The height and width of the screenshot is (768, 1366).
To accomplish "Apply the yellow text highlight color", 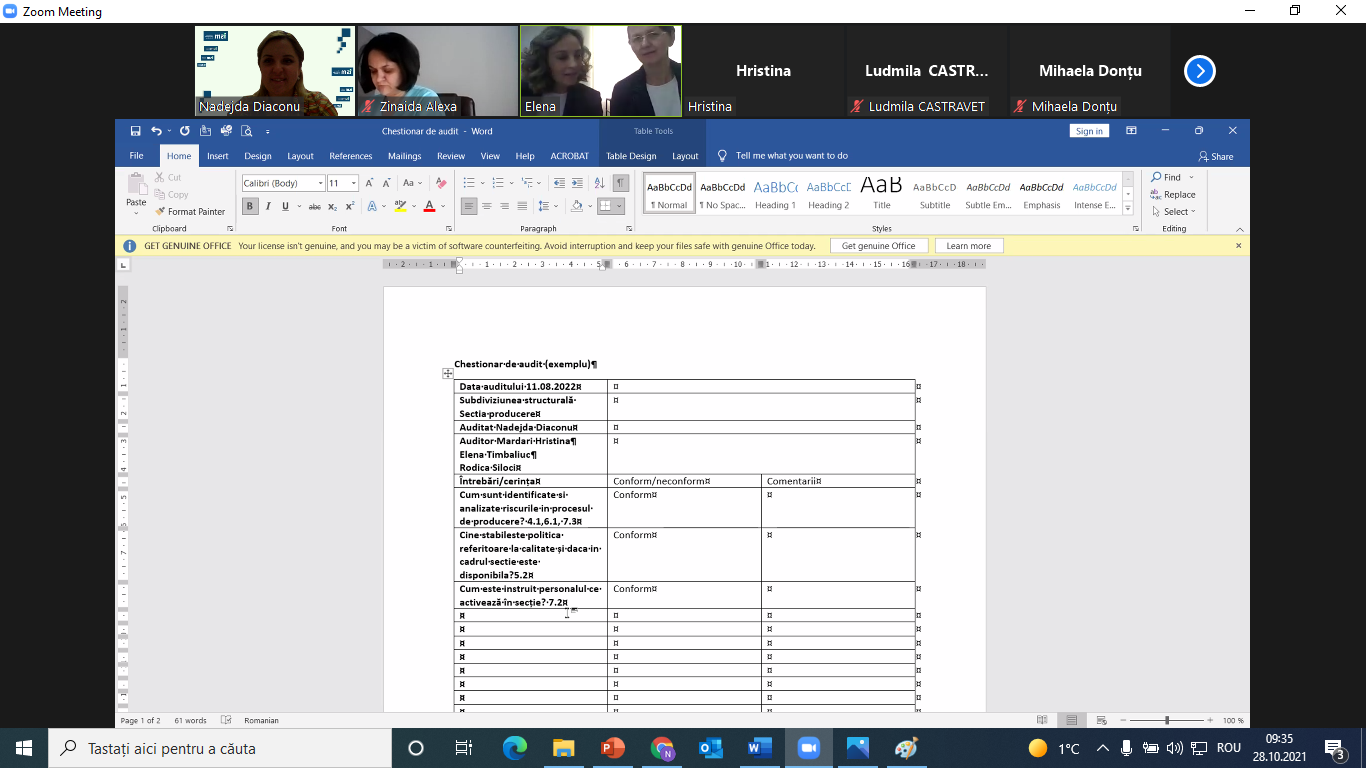I will pos(400,207).
